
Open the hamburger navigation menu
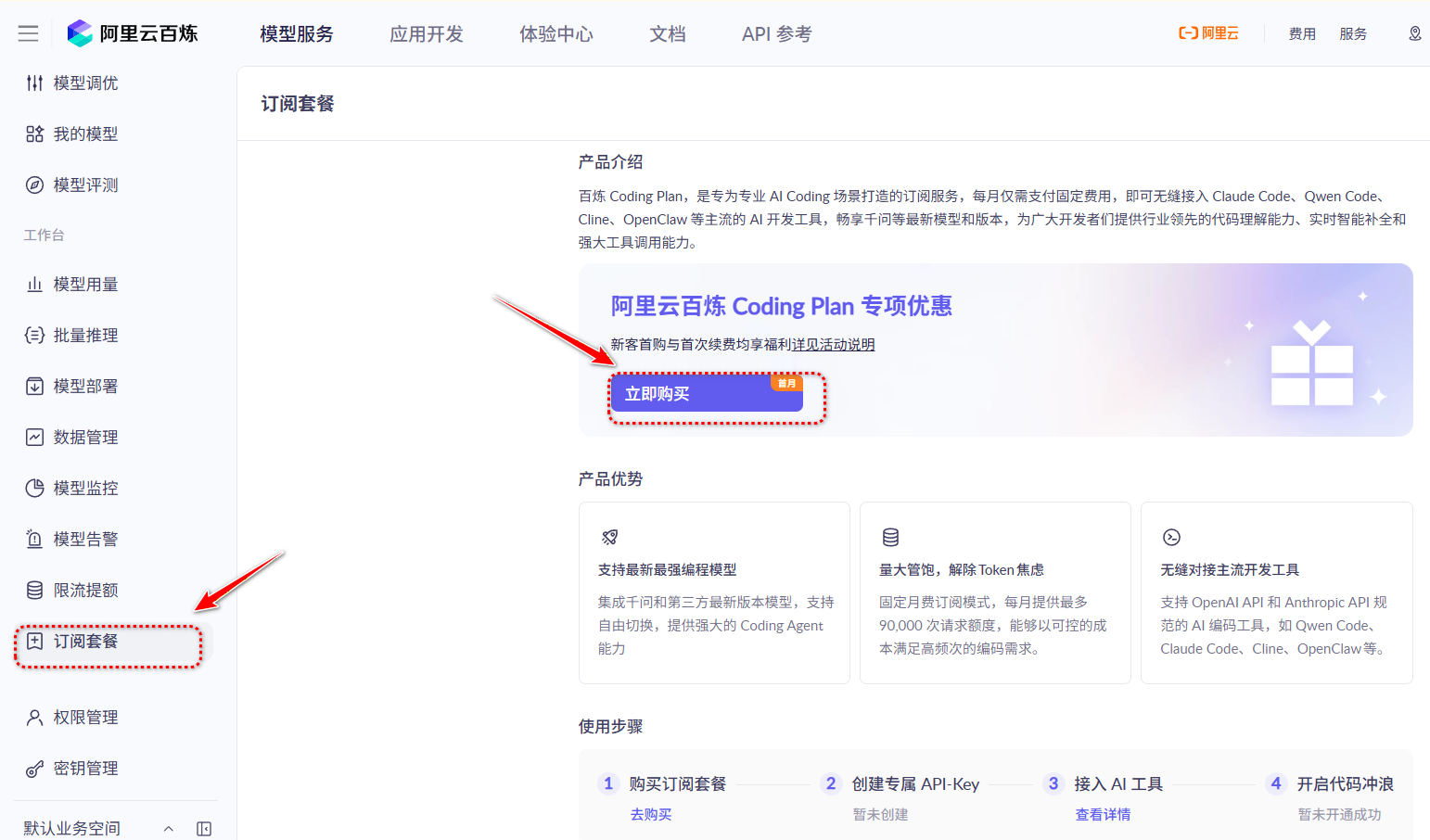[28, 33]
